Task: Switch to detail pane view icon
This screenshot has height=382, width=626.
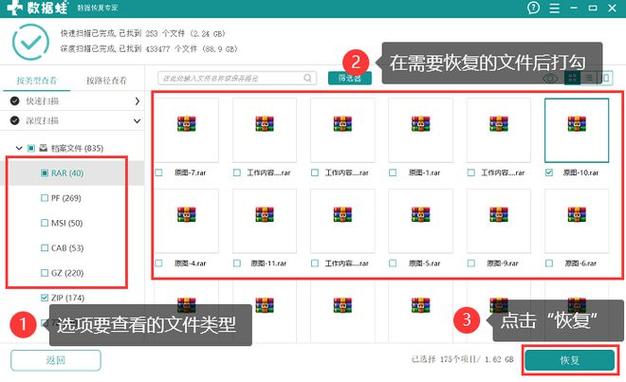Action: click(606, 78)
